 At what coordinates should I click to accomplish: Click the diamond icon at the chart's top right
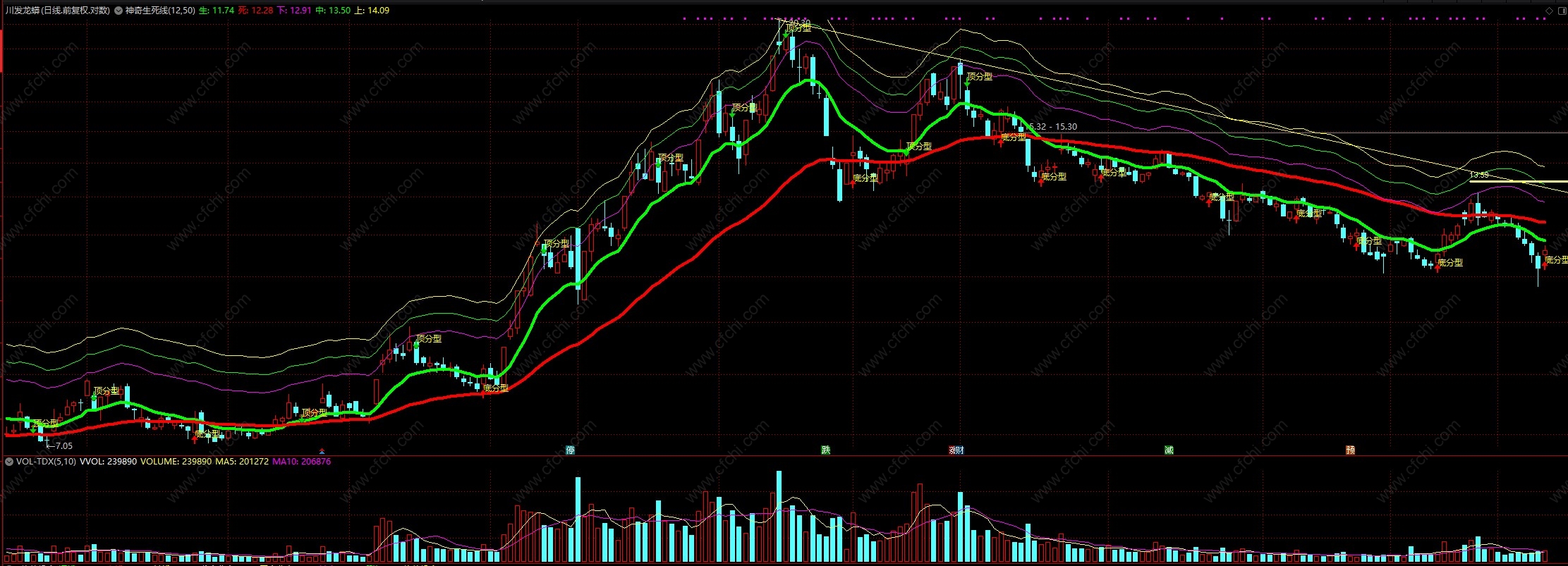(1549, 11)
